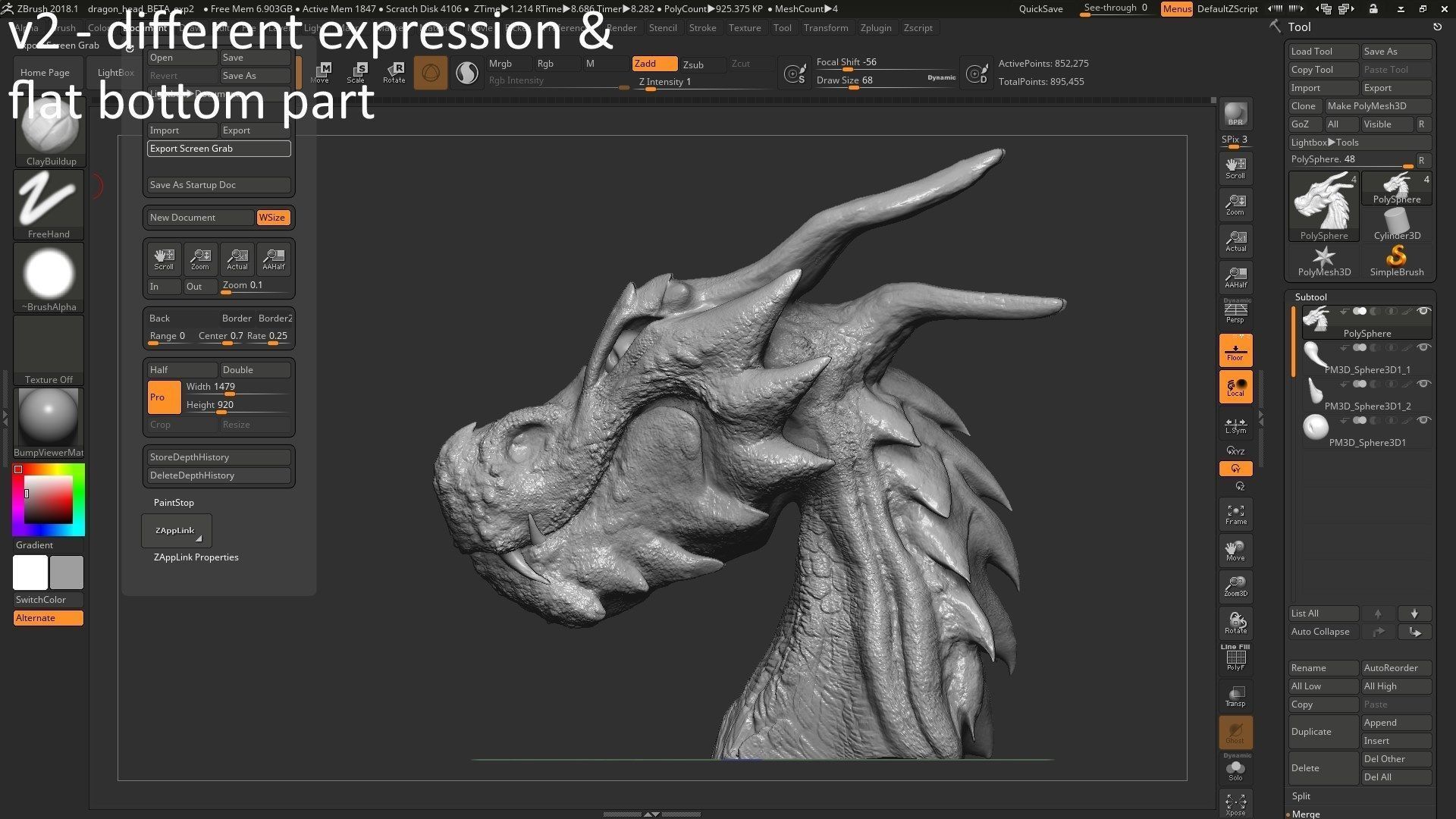Click the Zoom3D icon
Image resolution: width=1456 pixels, height=819 pixels.
pyautogui.click(x=1235, y=586)
